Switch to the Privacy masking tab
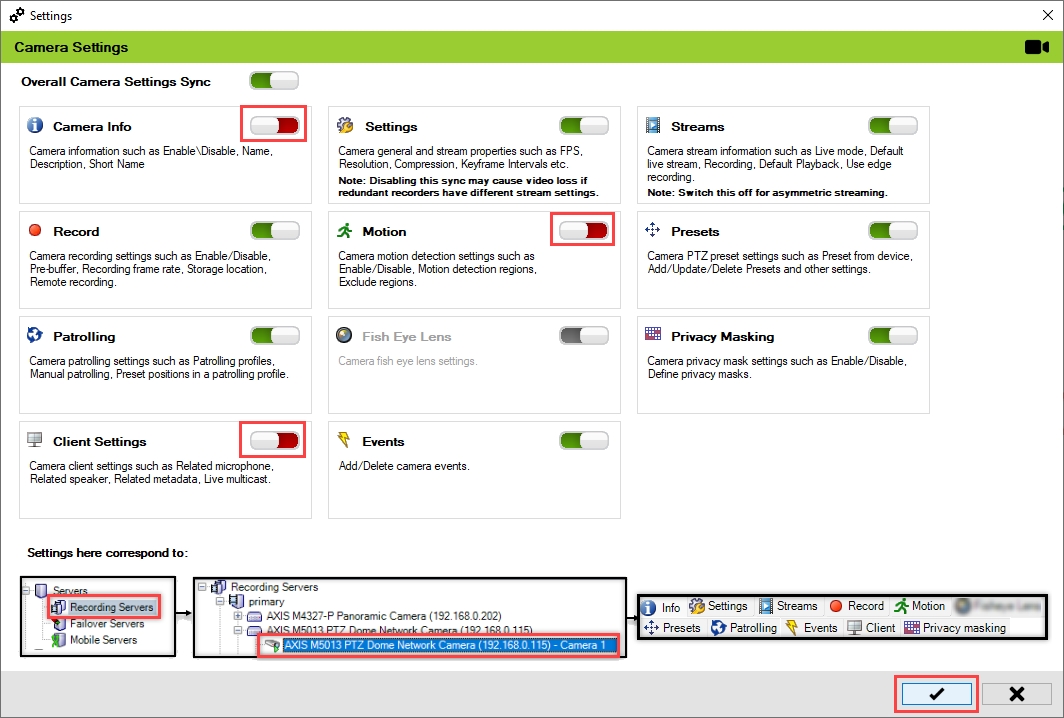This screenshot has height=718, width=1064. pyautogui.click(x=954, y=627)
